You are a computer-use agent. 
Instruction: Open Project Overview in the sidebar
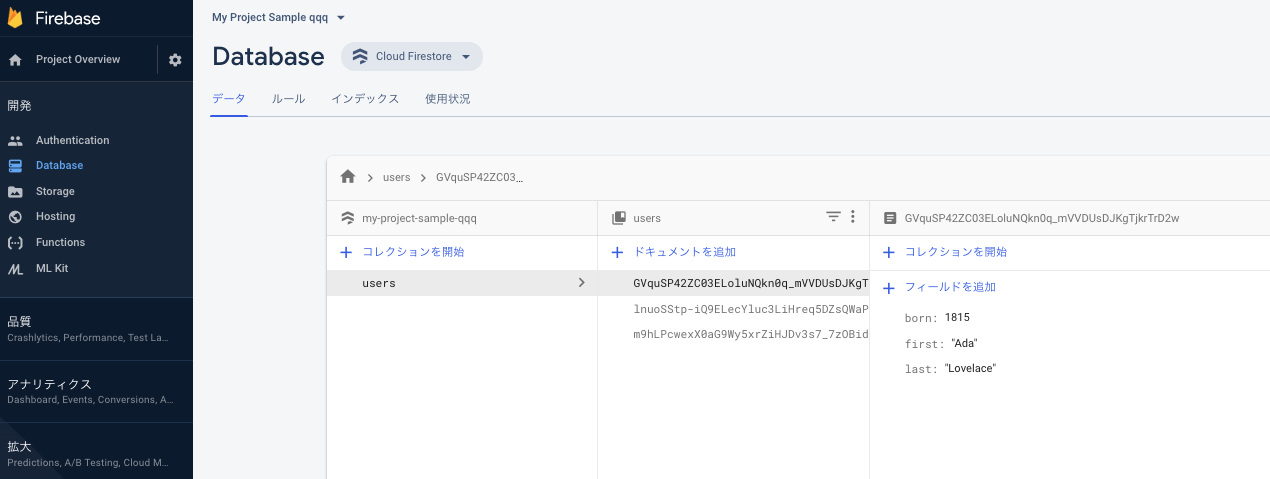tap(78, 60)
